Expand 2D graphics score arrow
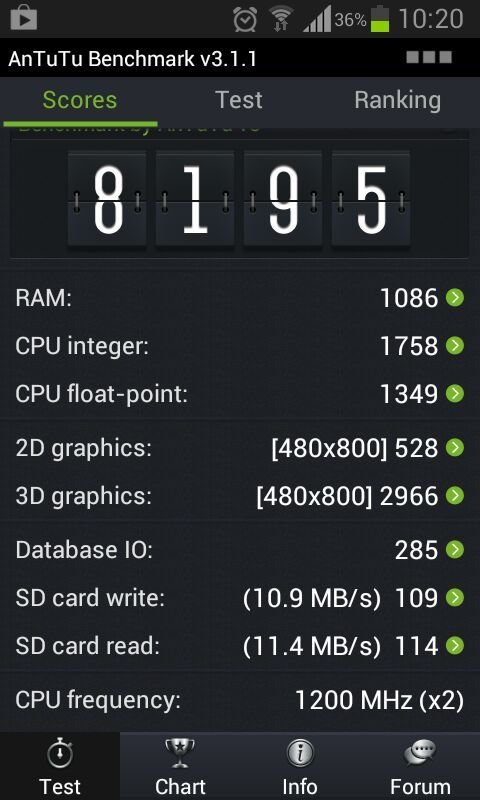This screenshot has width=480, height=800. (454, 447)
